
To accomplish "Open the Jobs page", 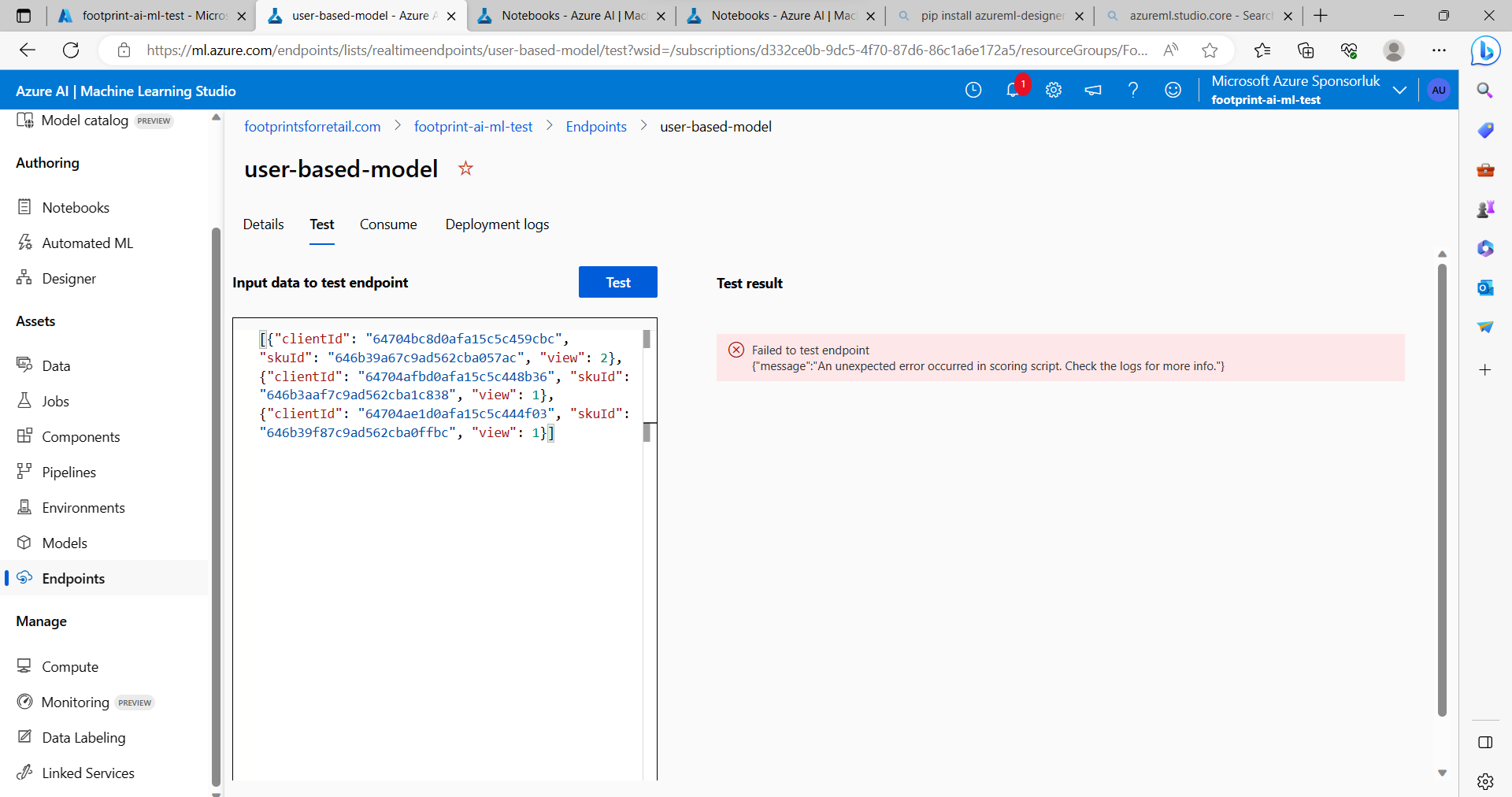I will point(55,401).
